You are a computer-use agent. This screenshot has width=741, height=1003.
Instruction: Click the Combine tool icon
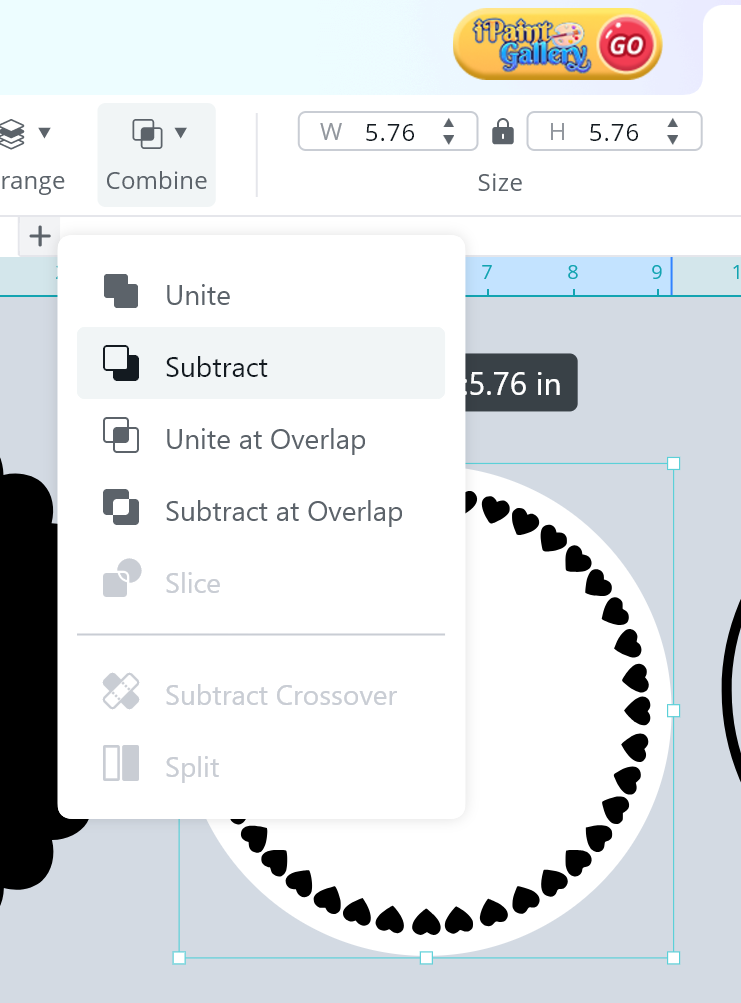147,133
